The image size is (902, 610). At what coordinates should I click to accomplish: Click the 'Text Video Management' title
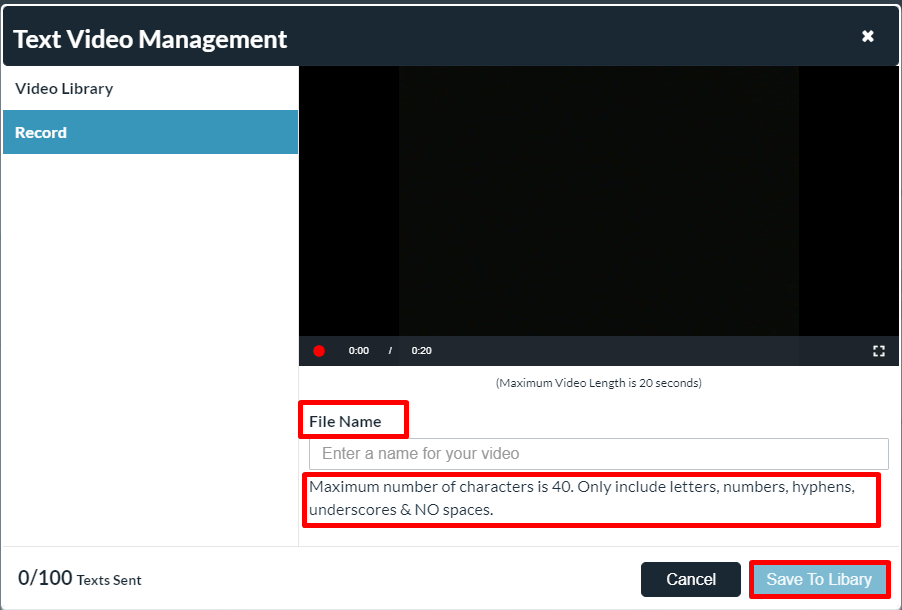tap(150, 39)
